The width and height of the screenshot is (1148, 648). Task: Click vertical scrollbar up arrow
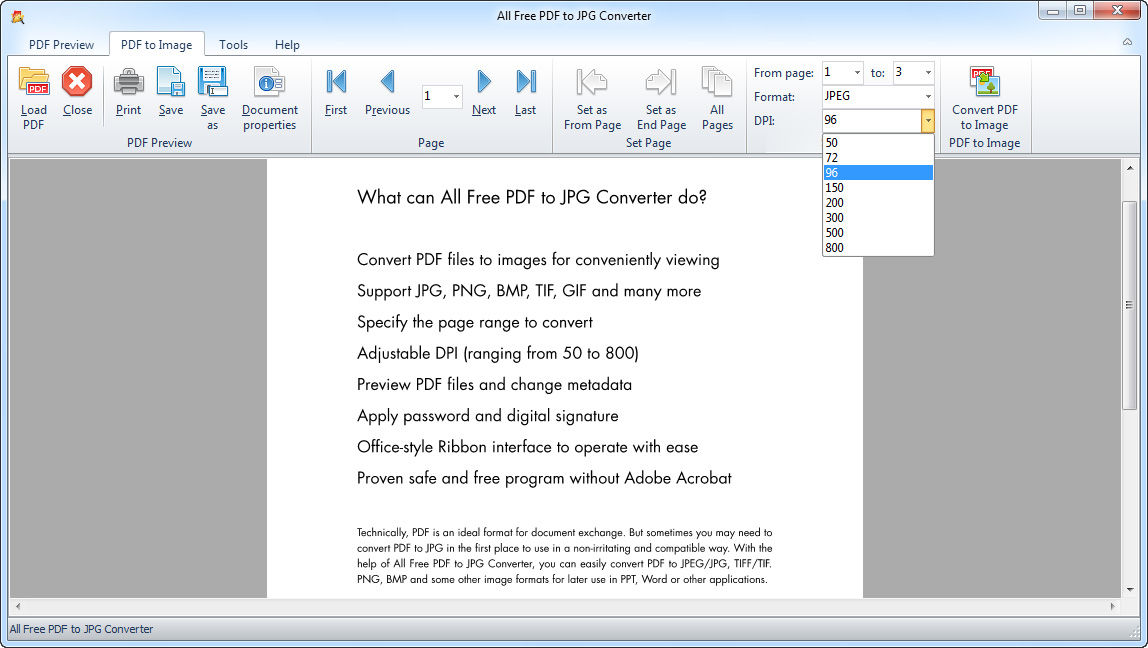[x=1129, y=169]
